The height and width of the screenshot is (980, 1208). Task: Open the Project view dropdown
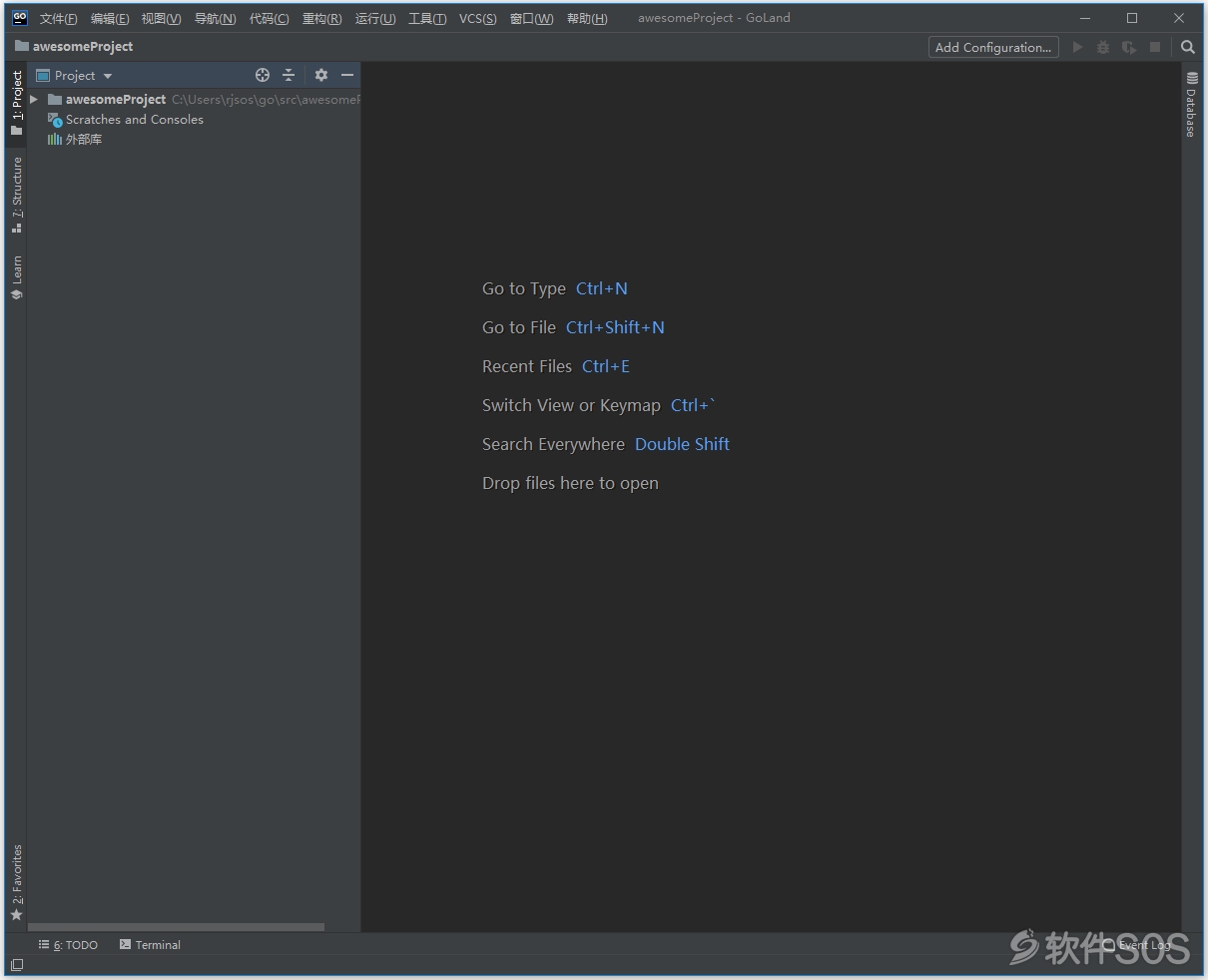tap(75, 75)
